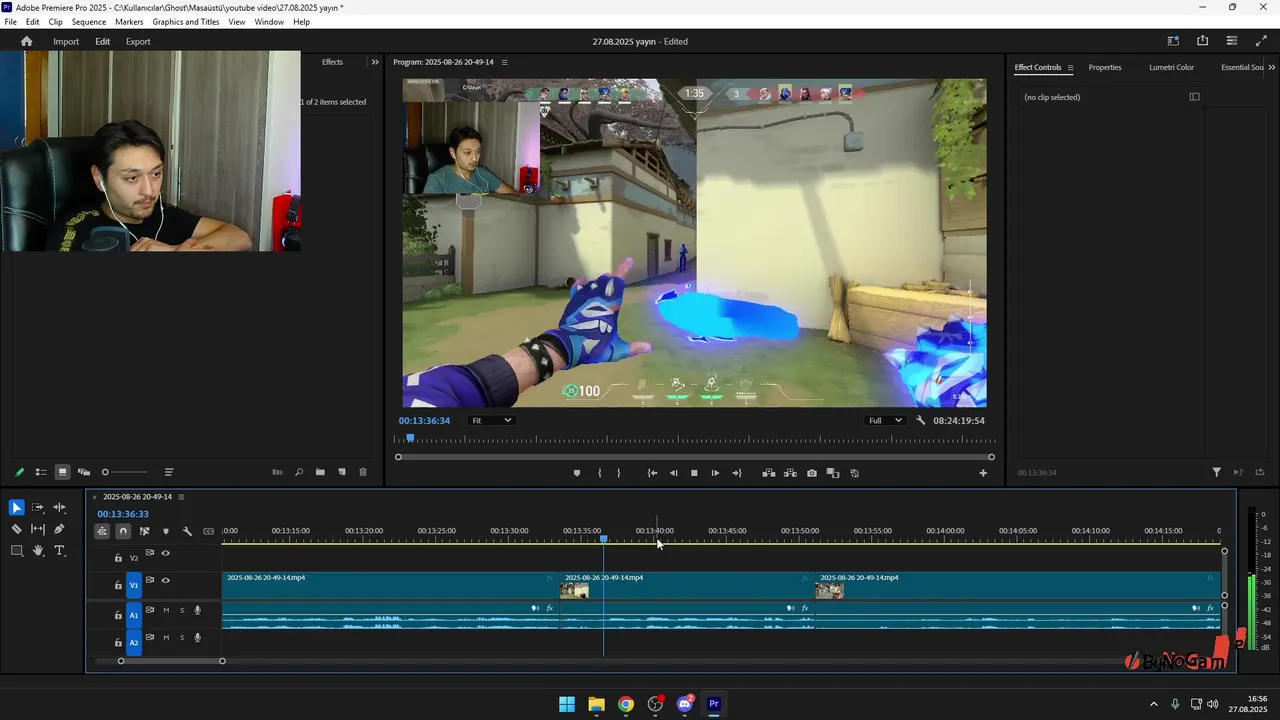Open the Graphics and Titles menu
This screenshot has width=1280, height=720.
(186, 22)
